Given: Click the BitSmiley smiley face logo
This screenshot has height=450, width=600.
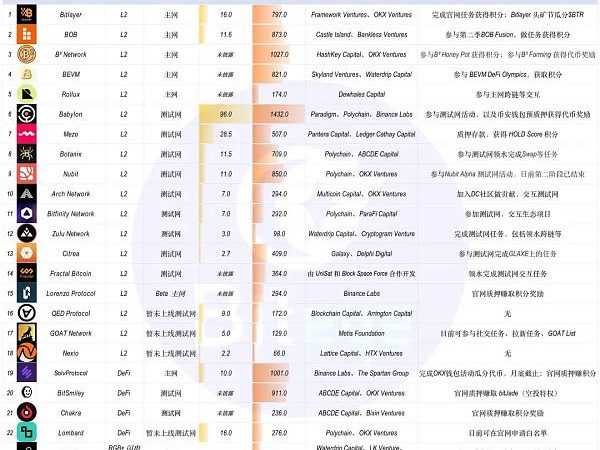Looking at the screenshot, I should coord(27,393).
